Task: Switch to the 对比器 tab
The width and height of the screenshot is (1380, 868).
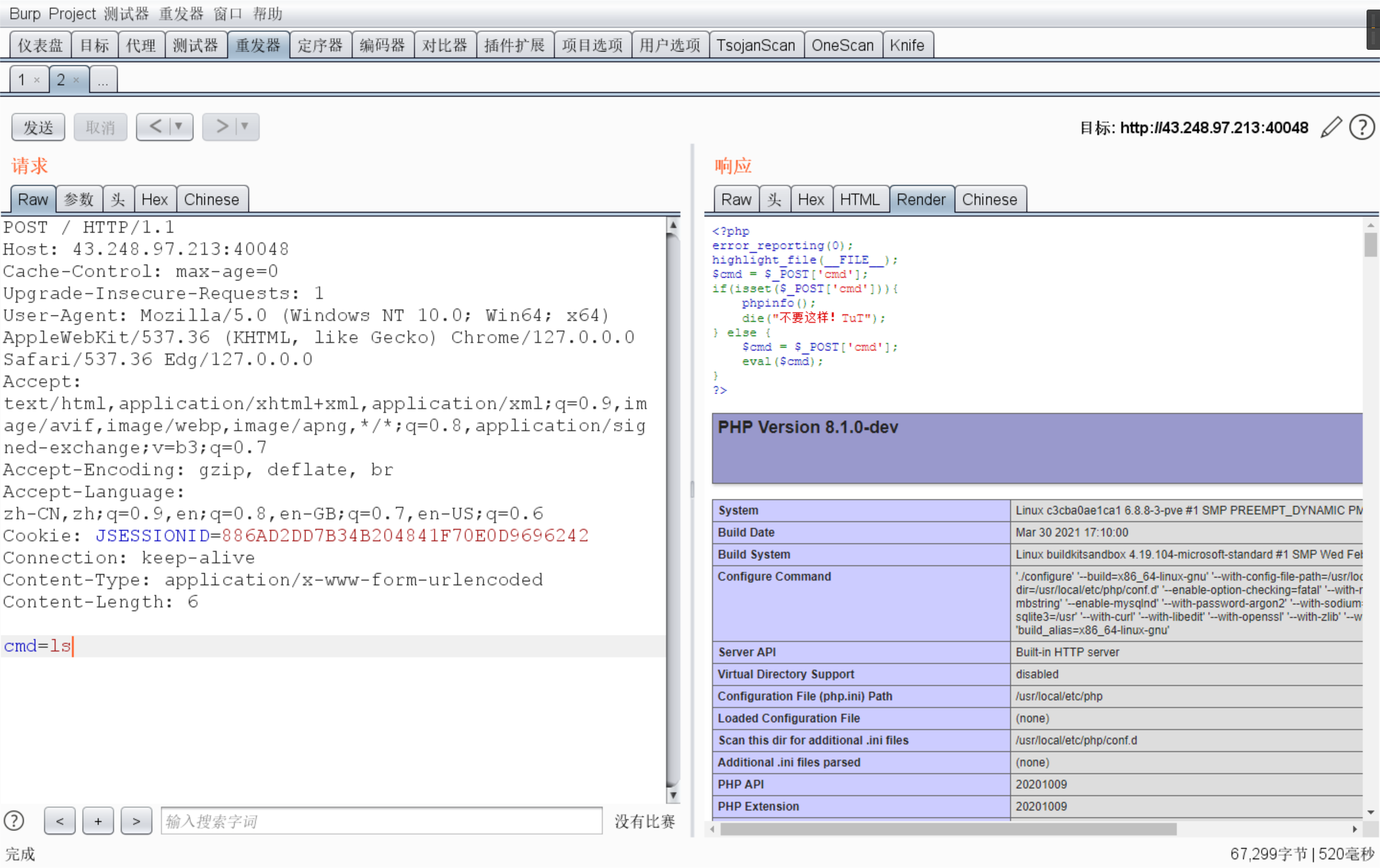Action: [445, 45]
